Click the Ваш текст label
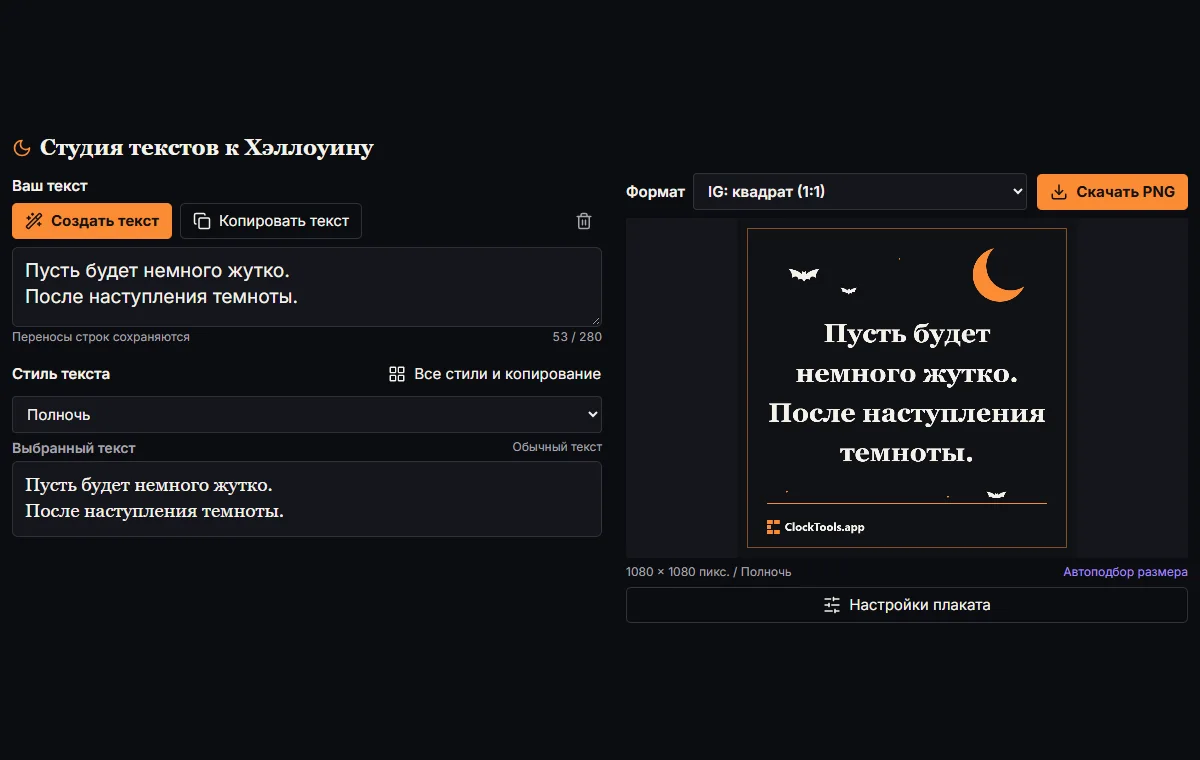The width and height of the screenshot is (1200, 760). 50,186
